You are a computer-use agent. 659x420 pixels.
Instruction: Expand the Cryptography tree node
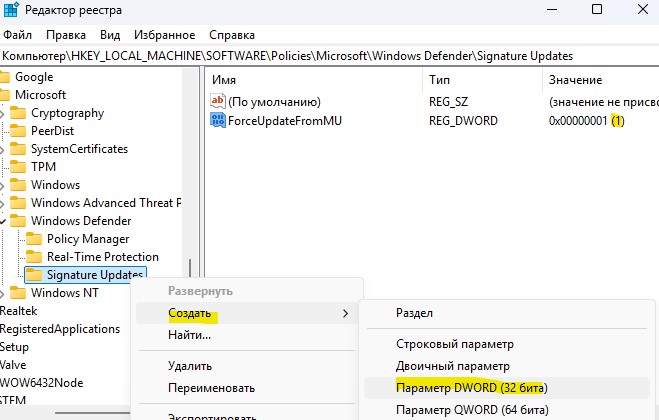point(2,114)
